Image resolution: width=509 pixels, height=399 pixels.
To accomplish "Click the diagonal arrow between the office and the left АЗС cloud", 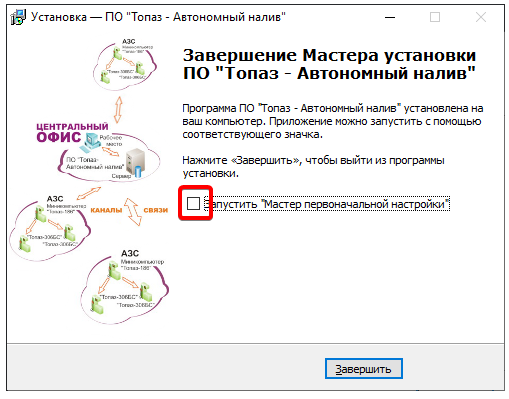I will (88, 193).
